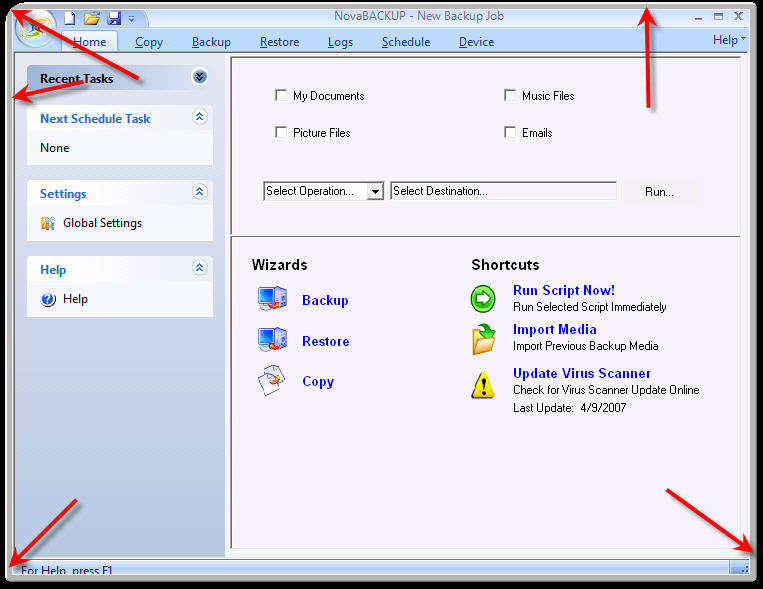The height and width of the screenshot is (589, 763).
Task: Click the Save floppy disk icon
Action: 114,18
